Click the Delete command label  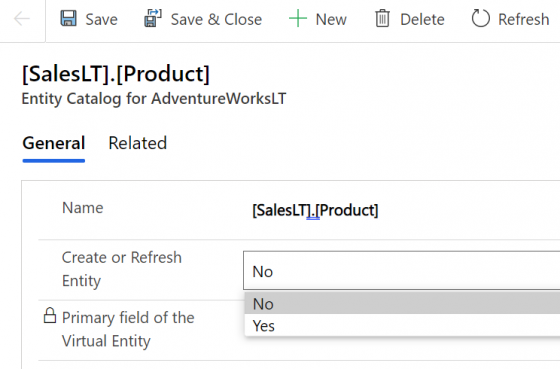tap(422, 19)
